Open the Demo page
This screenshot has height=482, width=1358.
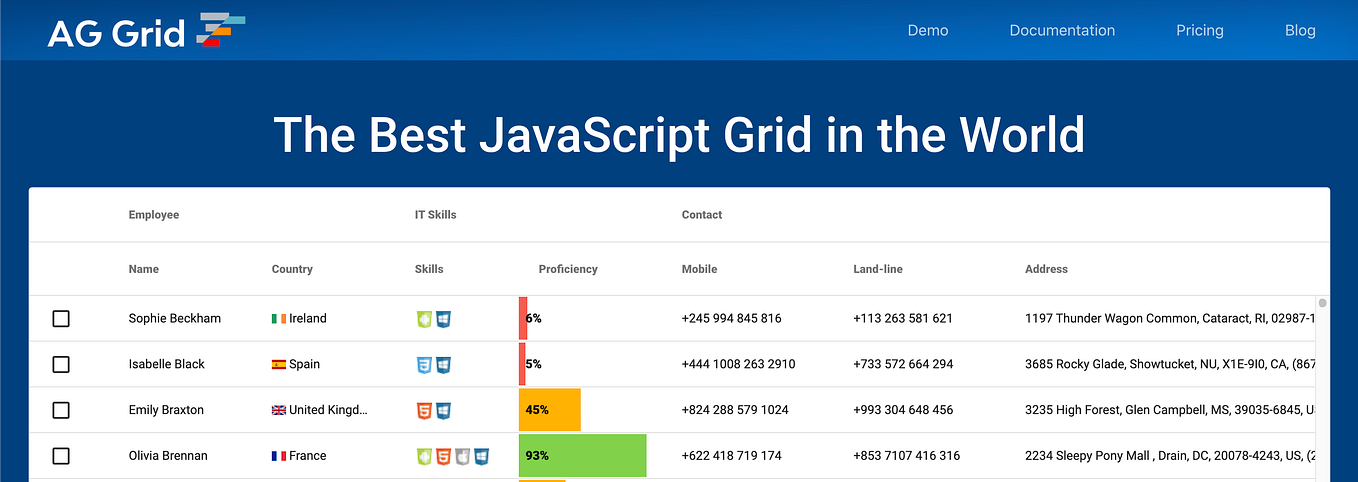click(x=928, y=30)
